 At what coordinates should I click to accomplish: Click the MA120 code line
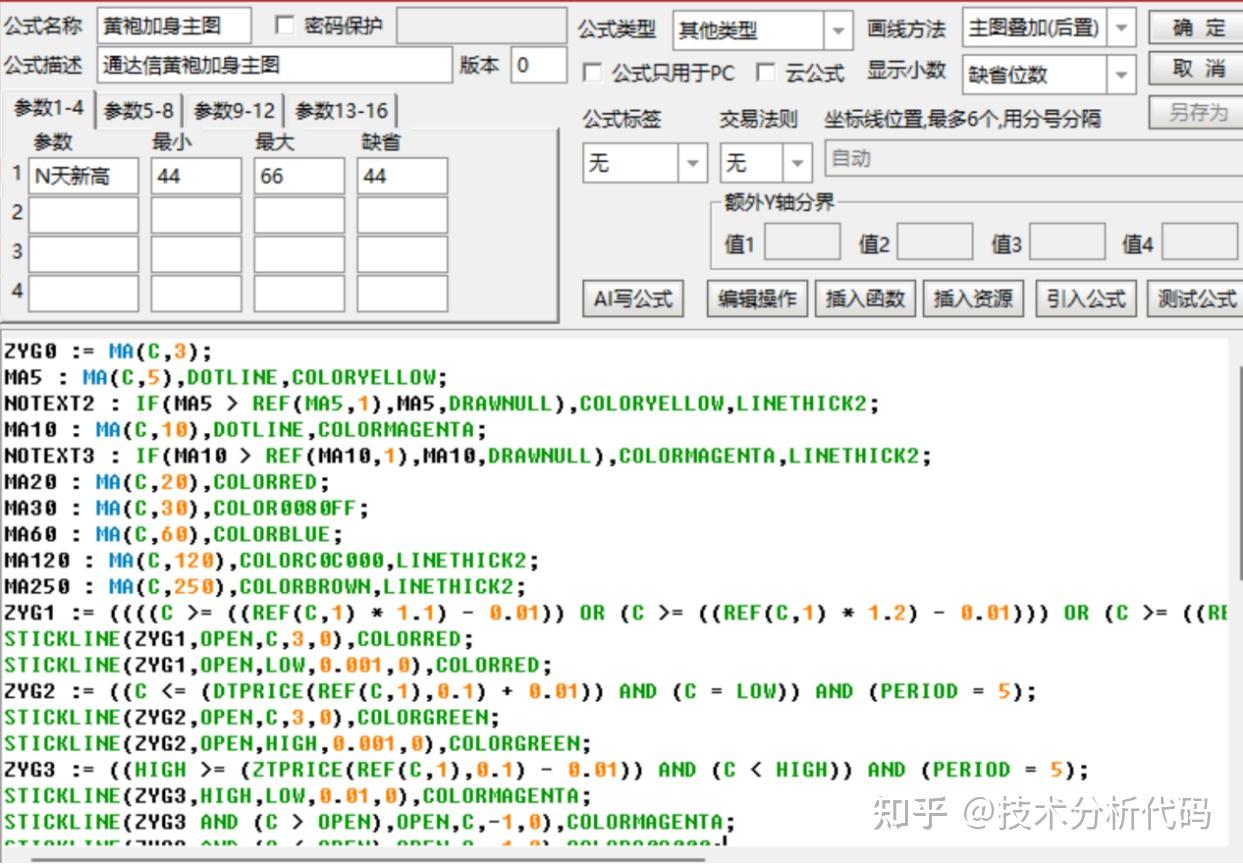[272, 560]
